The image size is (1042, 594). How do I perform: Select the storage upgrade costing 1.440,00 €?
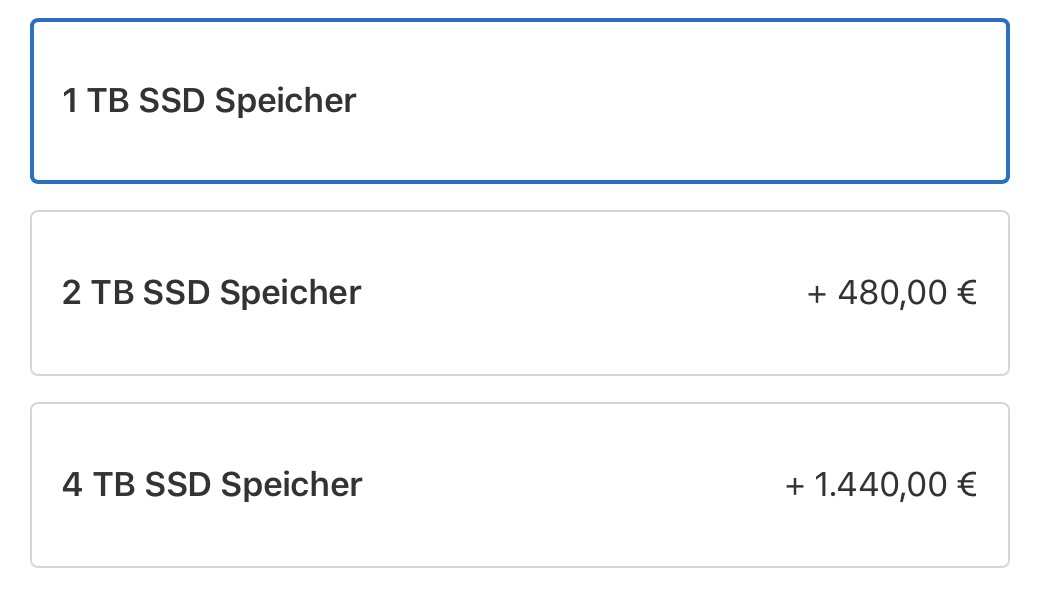(520, 485)
